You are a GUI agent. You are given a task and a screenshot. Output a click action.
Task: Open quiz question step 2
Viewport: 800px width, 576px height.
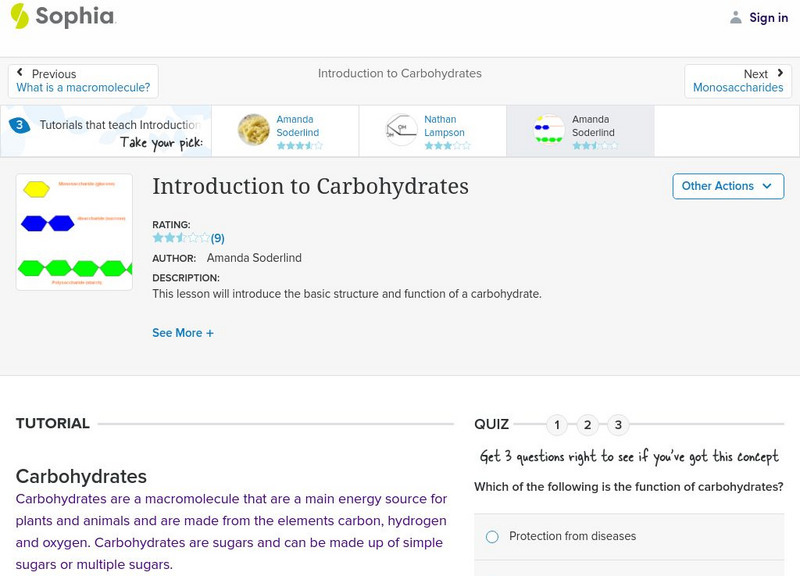click(x=588, y=425)
